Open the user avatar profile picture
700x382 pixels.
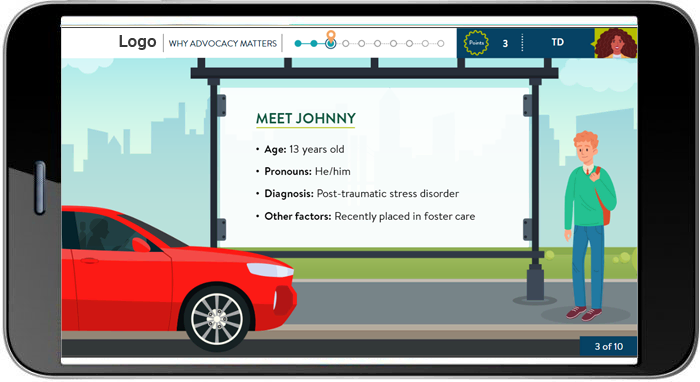616,43
